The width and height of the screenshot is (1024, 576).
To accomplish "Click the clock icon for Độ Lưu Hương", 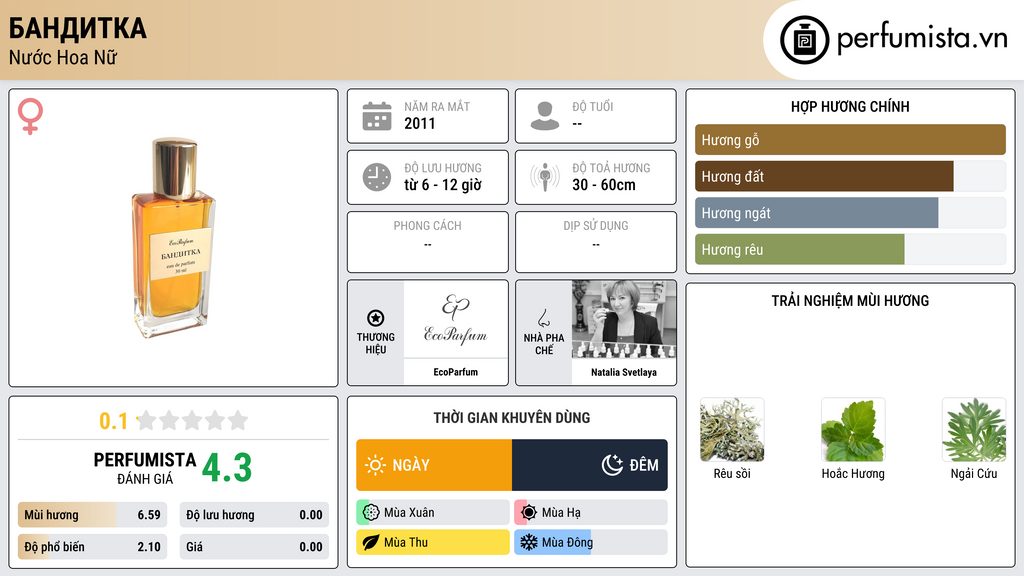I will (377, 177).
